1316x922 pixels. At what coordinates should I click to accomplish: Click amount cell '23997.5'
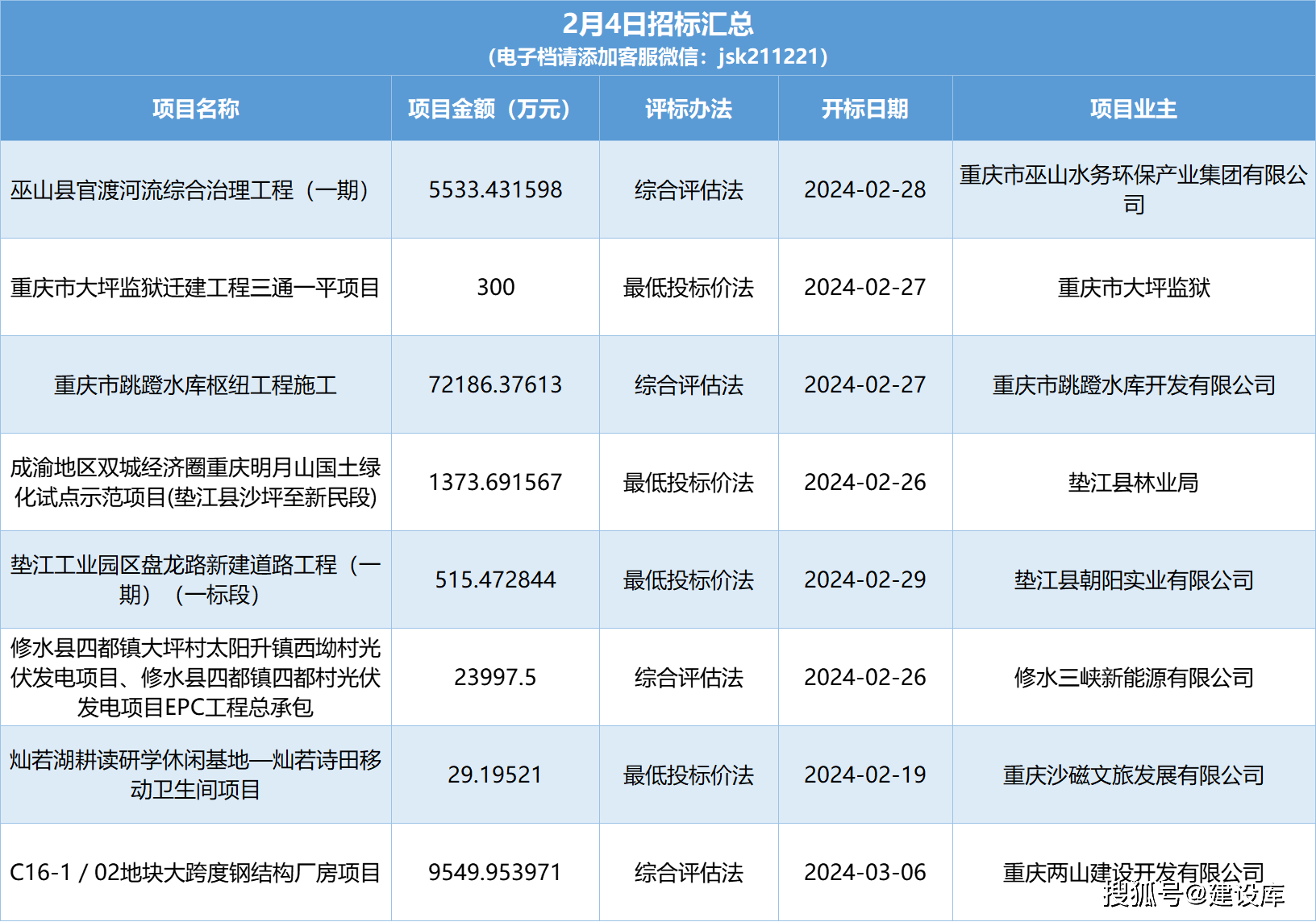[495, 678]
